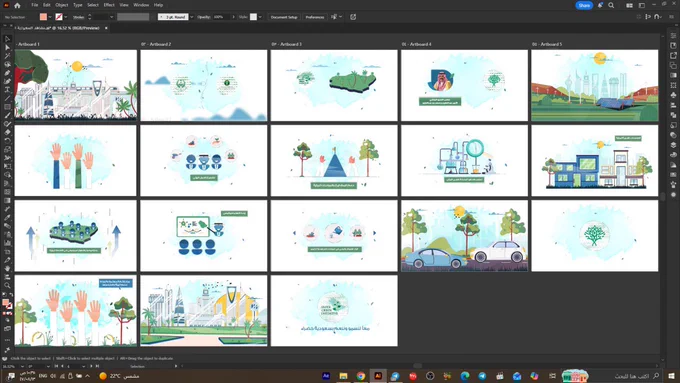Select the Eraser tool
This screenshot has height=383, width=680.
click(7, 132)
